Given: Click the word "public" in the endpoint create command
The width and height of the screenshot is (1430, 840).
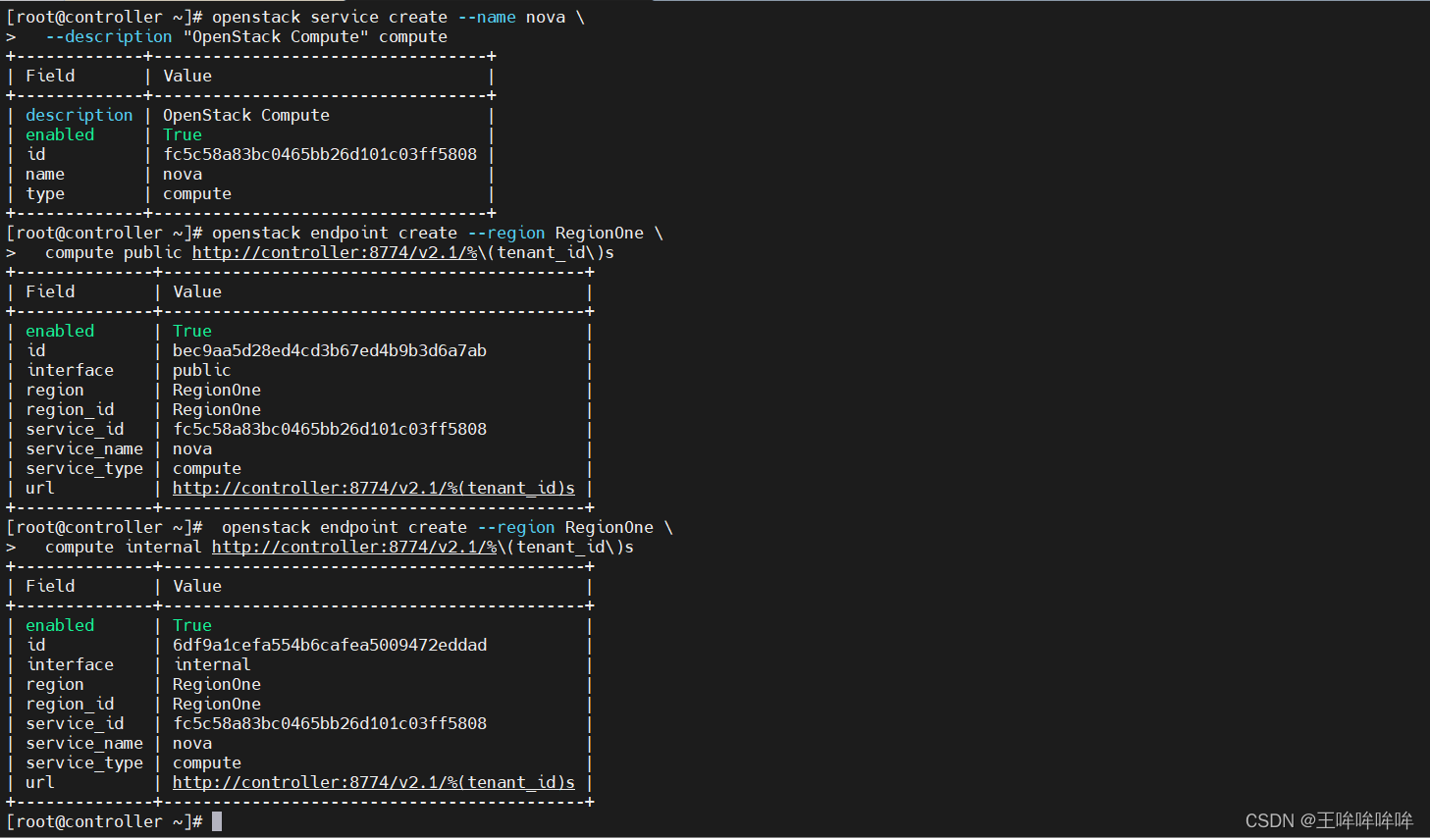Looking at the screenshot, I should pos(153,252).
